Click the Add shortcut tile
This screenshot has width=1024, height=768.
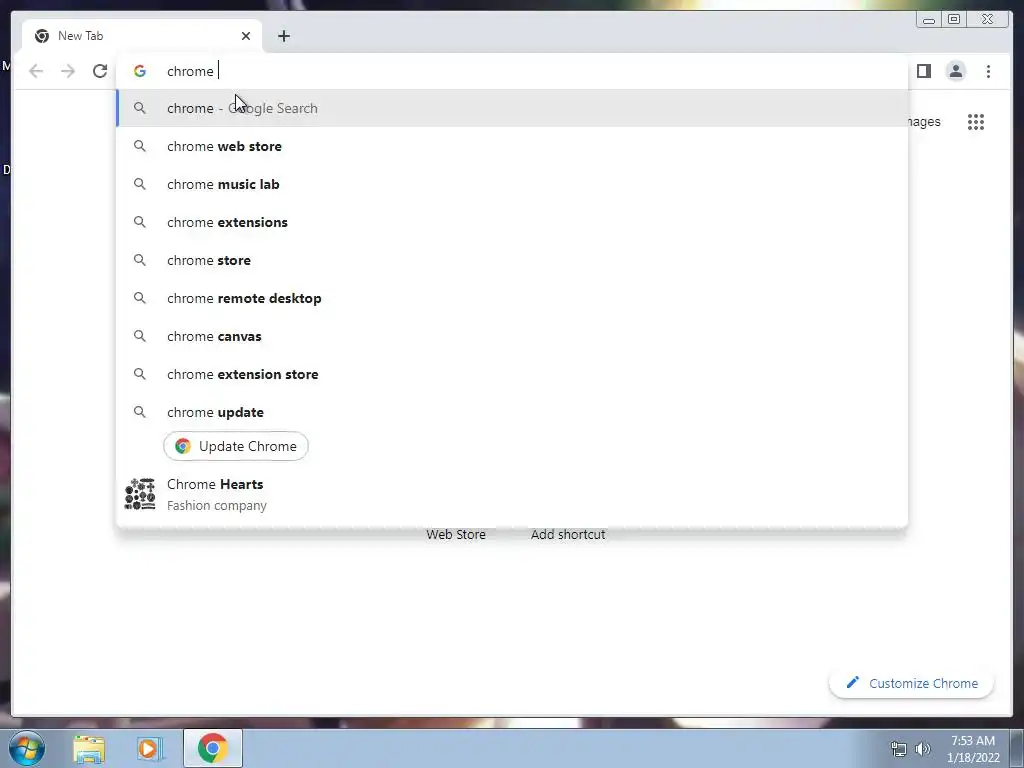point(568,534)
